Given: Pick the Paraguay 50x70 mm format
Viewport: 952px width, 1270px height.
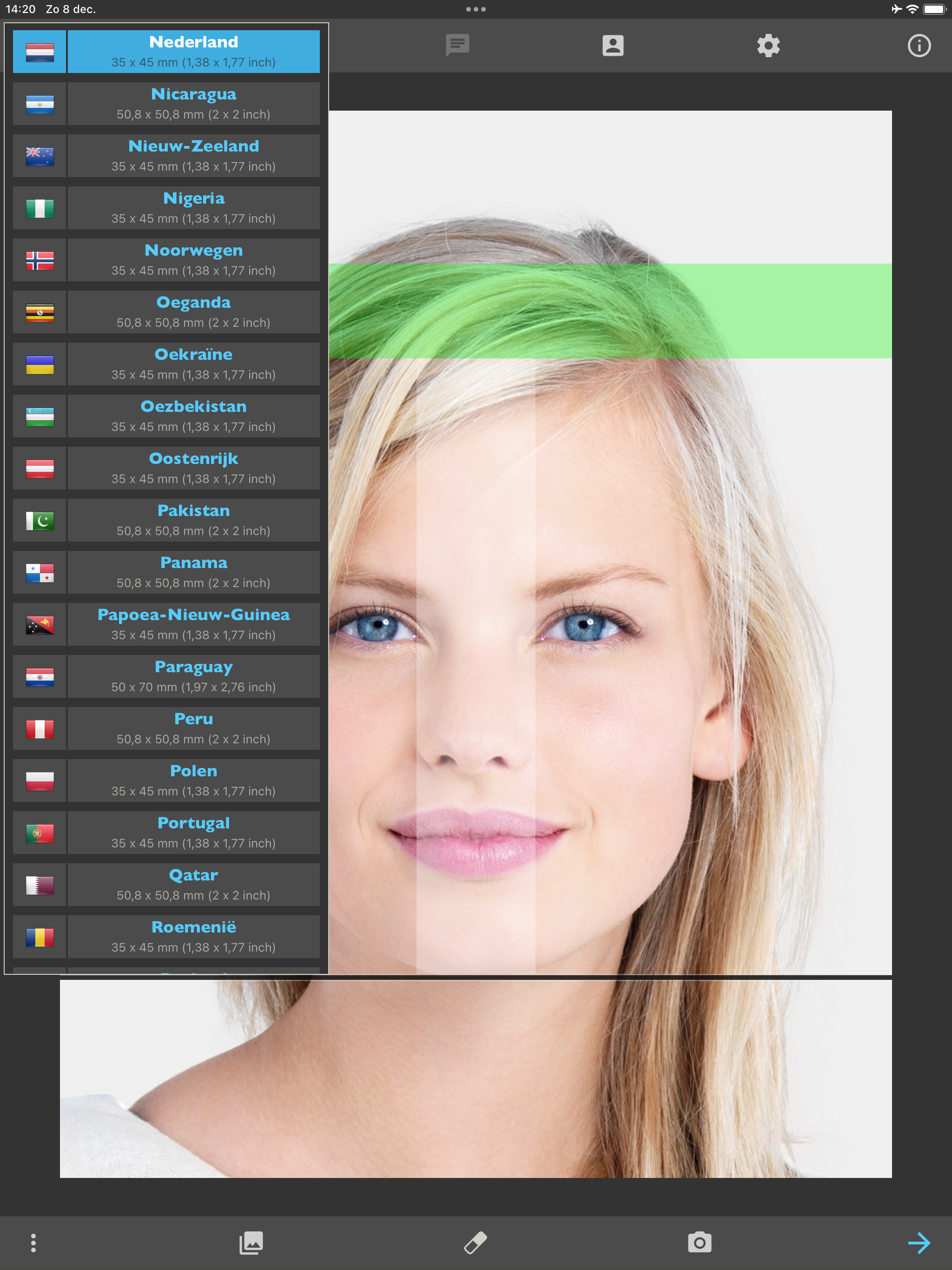Looking at the screenshot, I should point(193,675).
